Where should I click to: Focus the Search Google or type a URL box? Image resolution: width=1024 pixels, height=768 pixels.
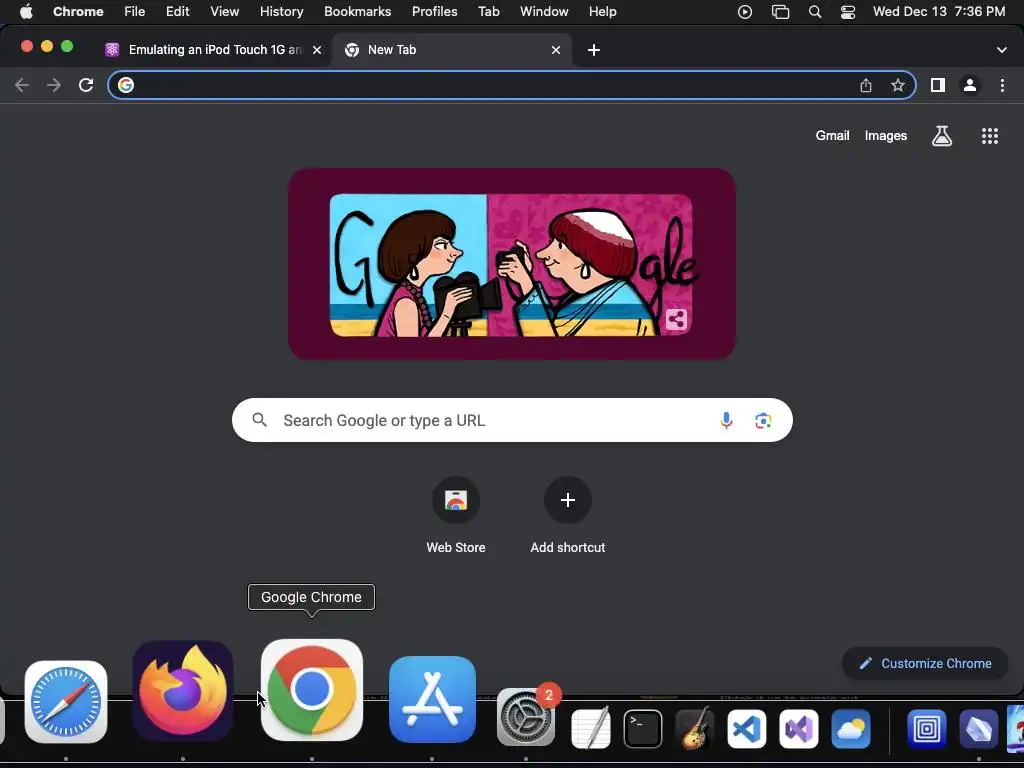(x=512, y=420)
